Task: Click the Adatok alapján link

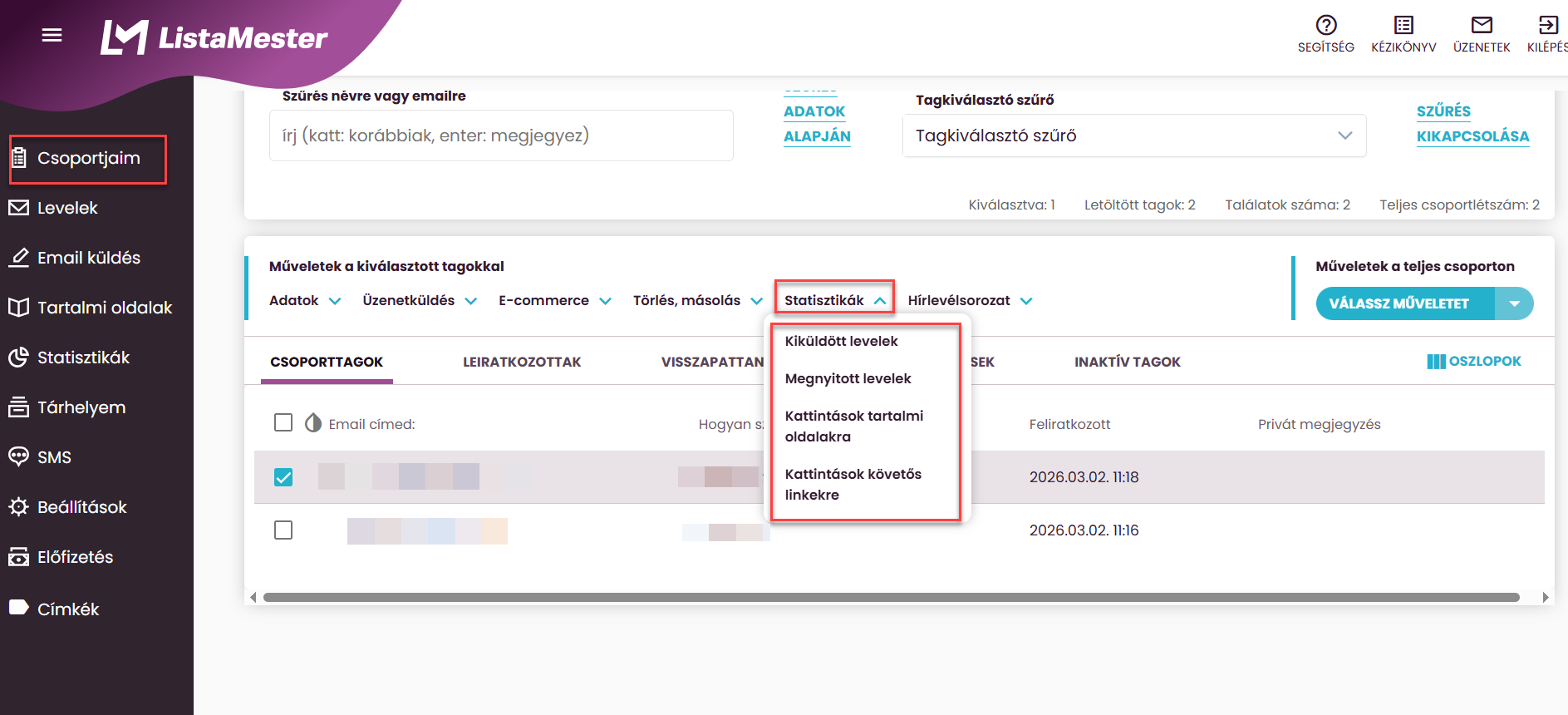Action: coord(817,124)
